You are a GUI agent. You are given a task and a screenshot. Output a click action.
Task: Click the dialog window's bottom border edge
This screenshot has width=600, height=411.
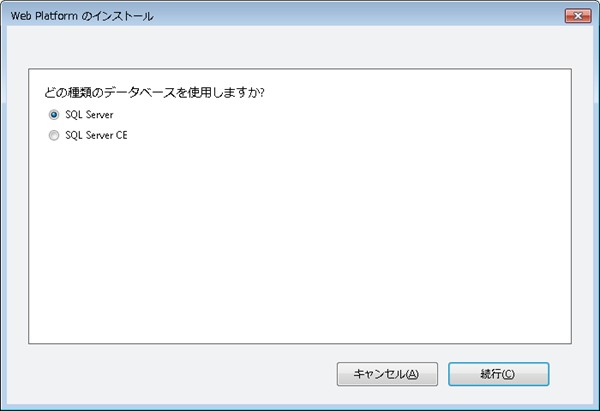[300, 407]
